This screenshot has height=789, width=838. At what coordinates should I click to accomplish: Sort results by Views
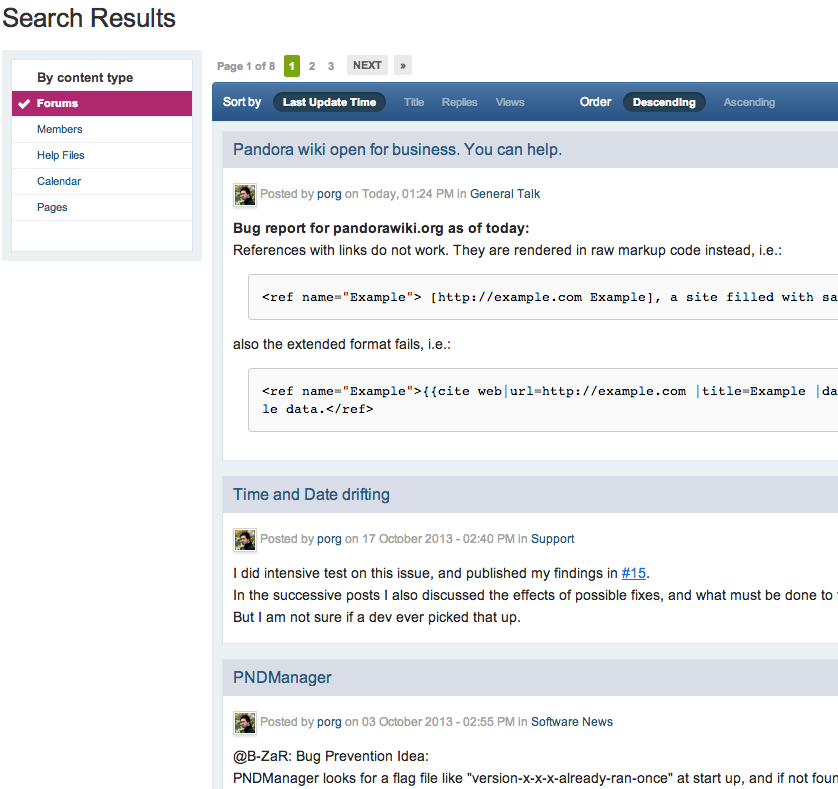click(510, 102)
